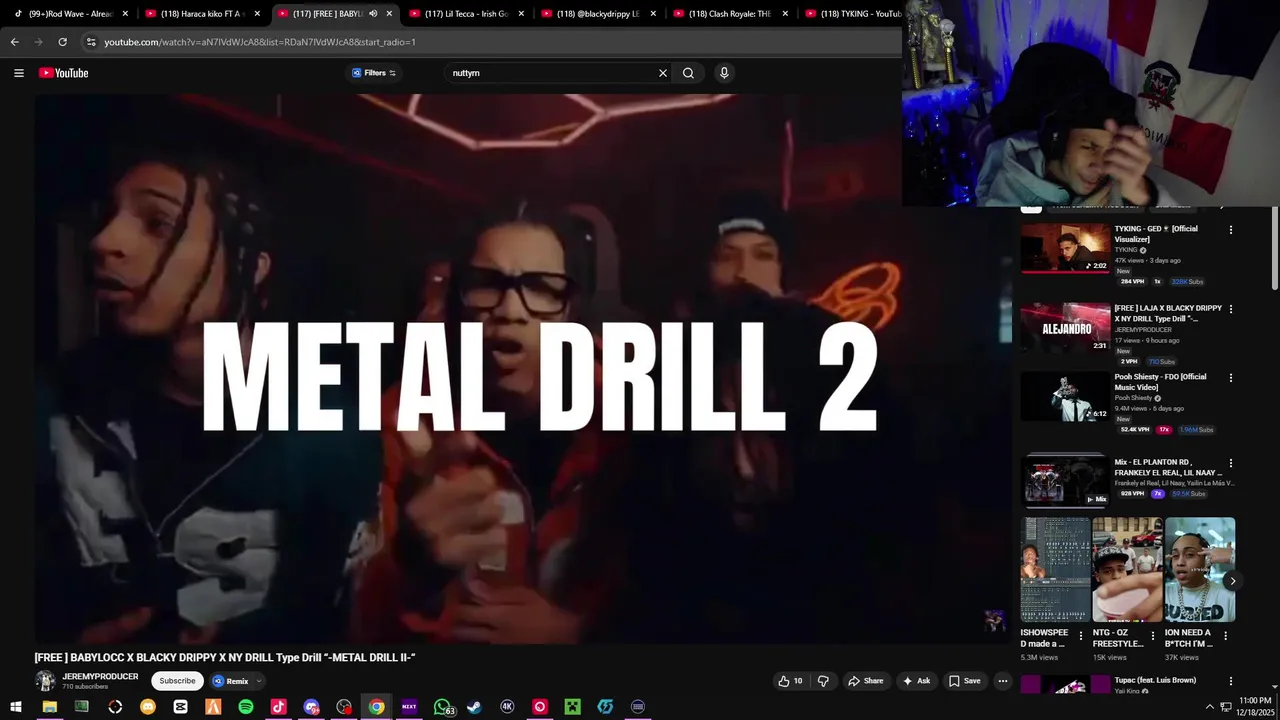This screenshot has height=720, width=1280.
Task: Open options menu for LAJA X BLACKY DRIPPY video
Action: point(1231,309)
